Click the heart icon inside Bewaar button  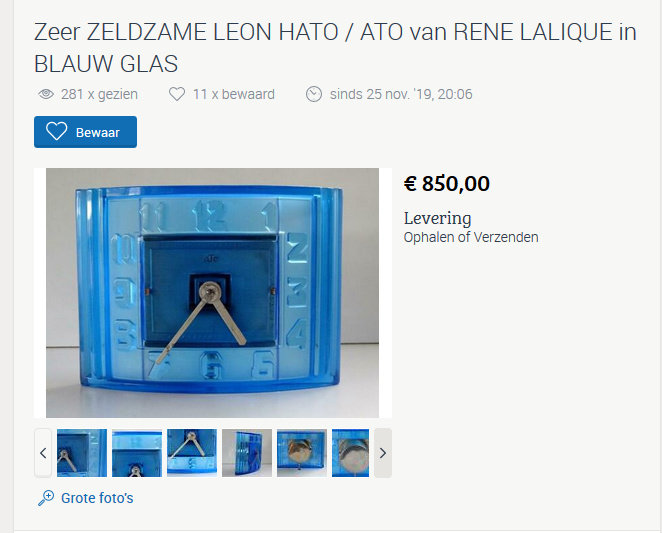(57, 131)
